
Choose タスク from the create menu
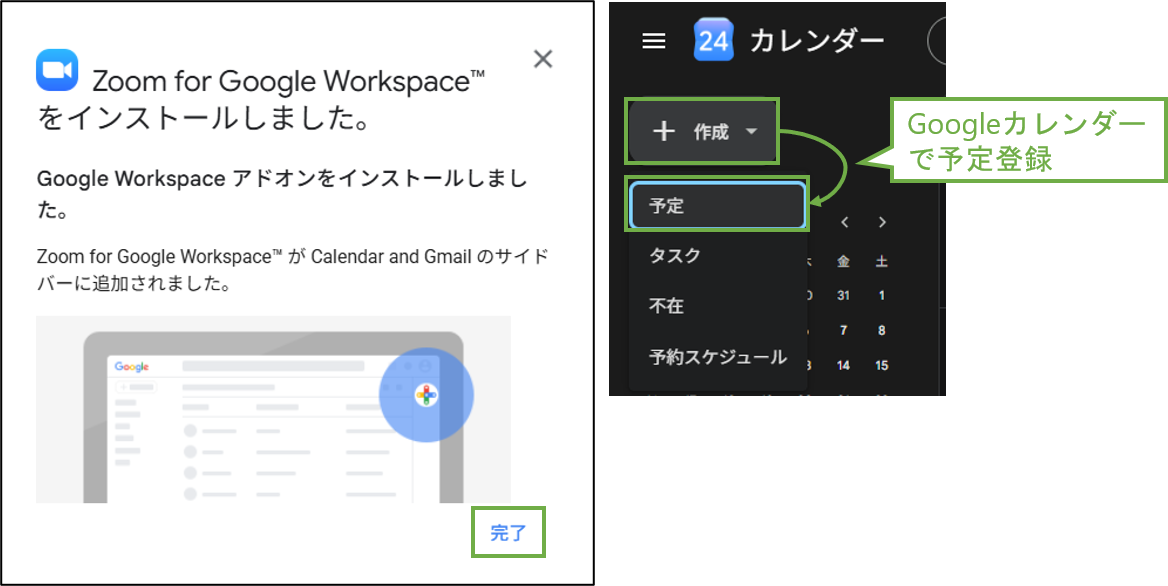[x=717, y=255]
